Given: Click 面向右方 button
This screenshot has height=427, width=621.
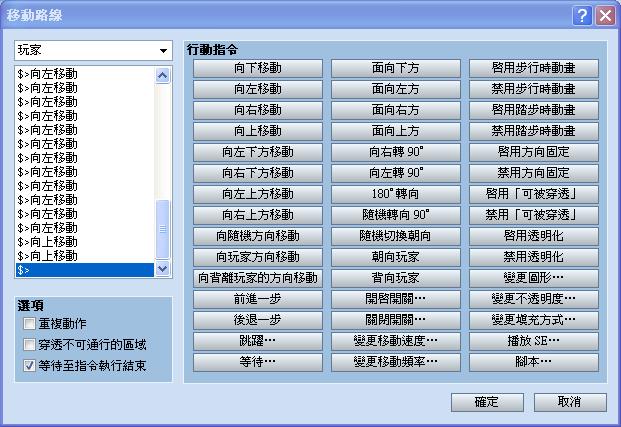Looking at the screenshot, I should point(396,110).
